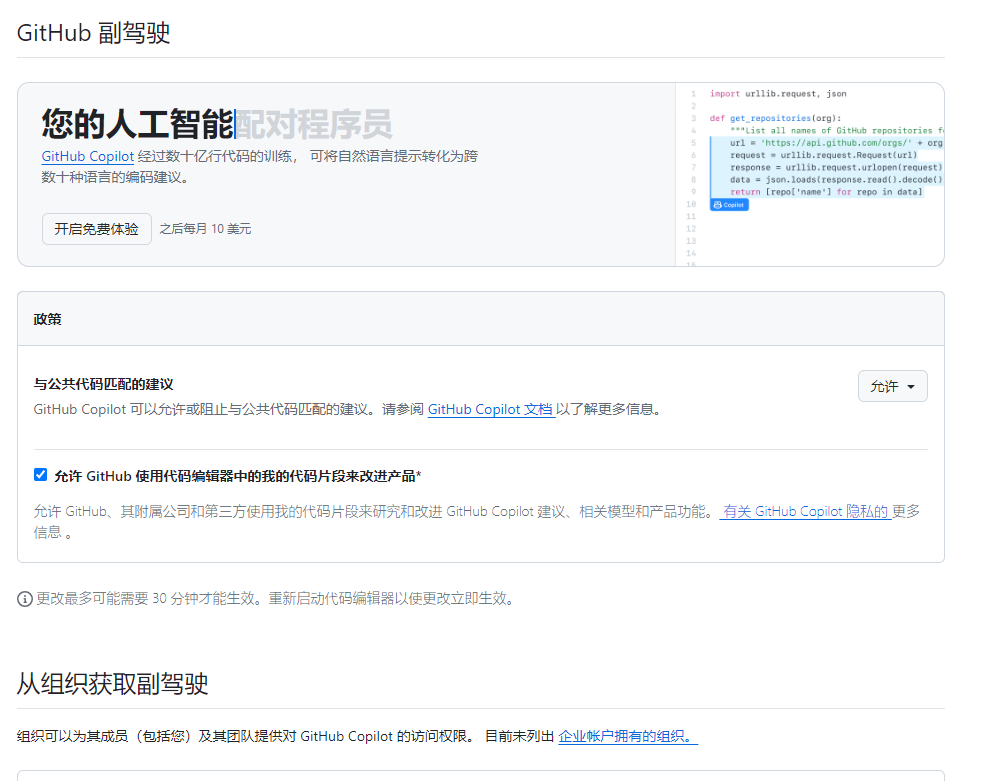Click the GitHub 副驾驶 page title

[94, 33]
